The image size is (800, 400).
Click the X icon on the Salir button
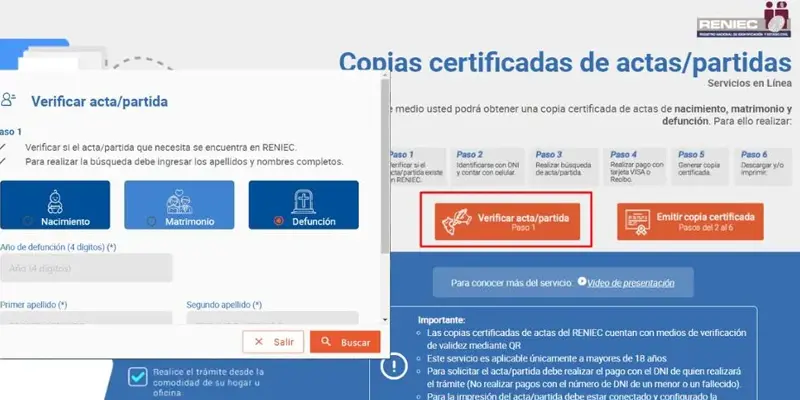click(259, 342)
